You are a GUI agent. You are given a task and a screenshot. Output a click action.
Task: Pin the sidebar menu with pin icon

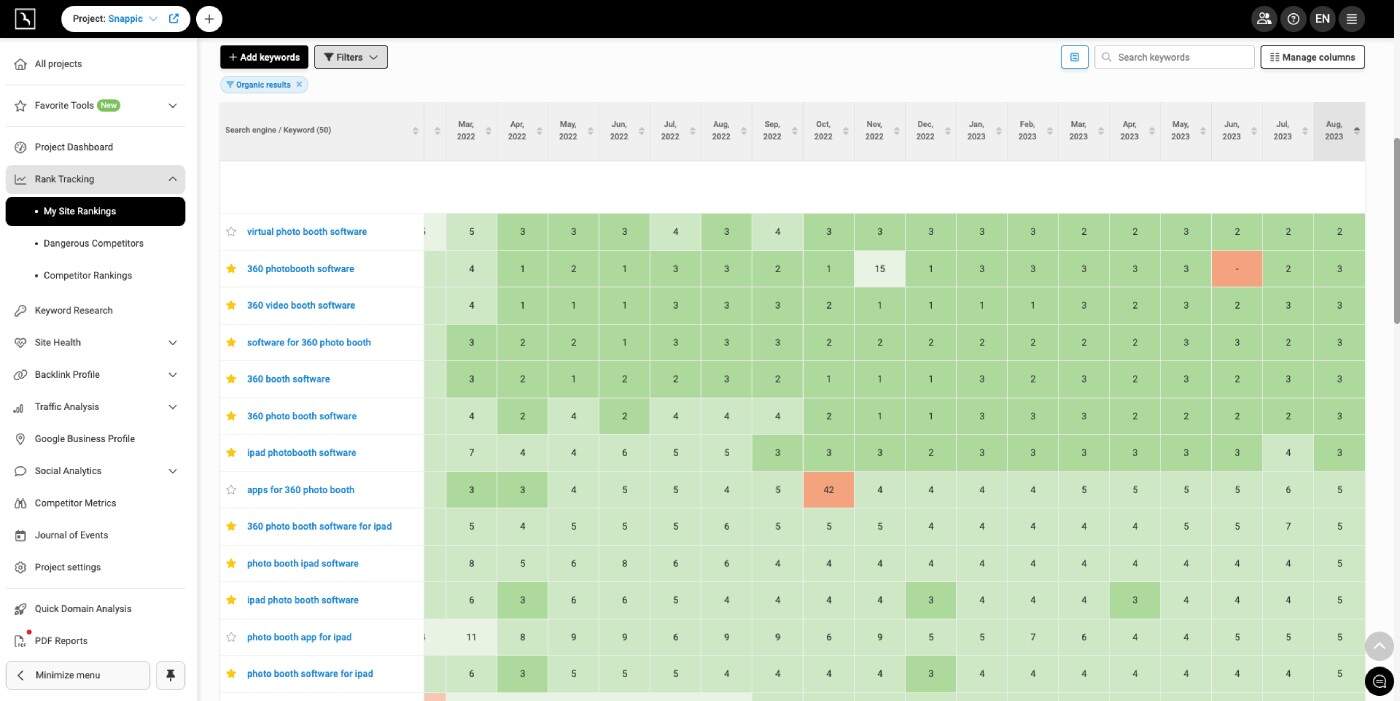tap(170, 675)
